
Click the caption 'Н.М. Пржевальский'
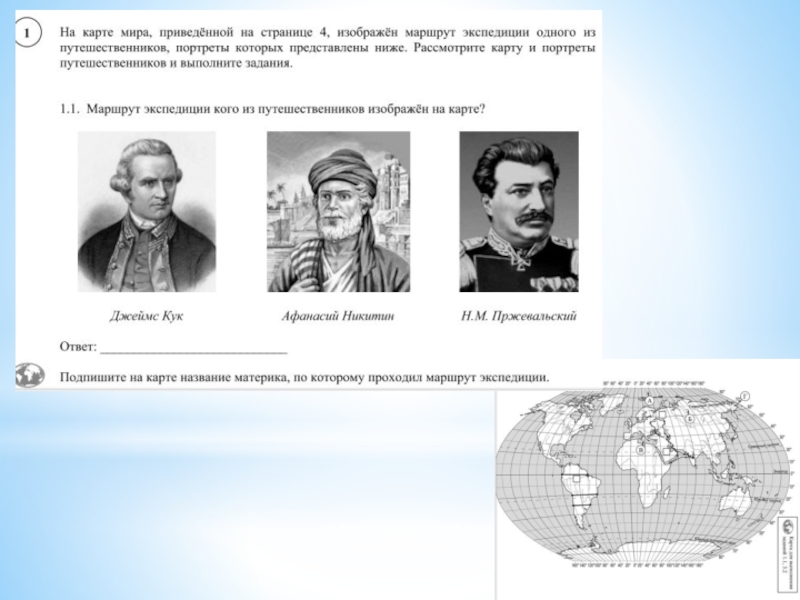[x=519, y=316]
